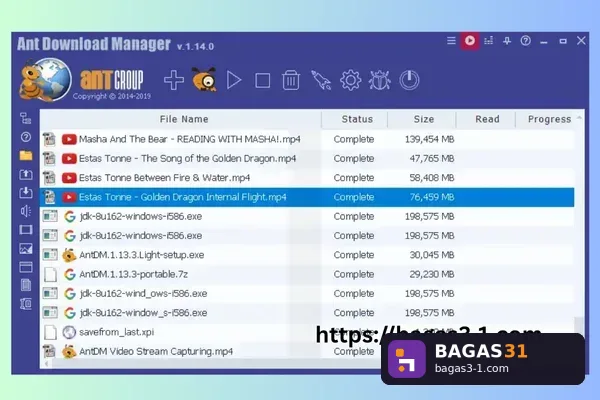Click the plus add download icon
This screenshot has width=600, height=400.
(174, 80)
